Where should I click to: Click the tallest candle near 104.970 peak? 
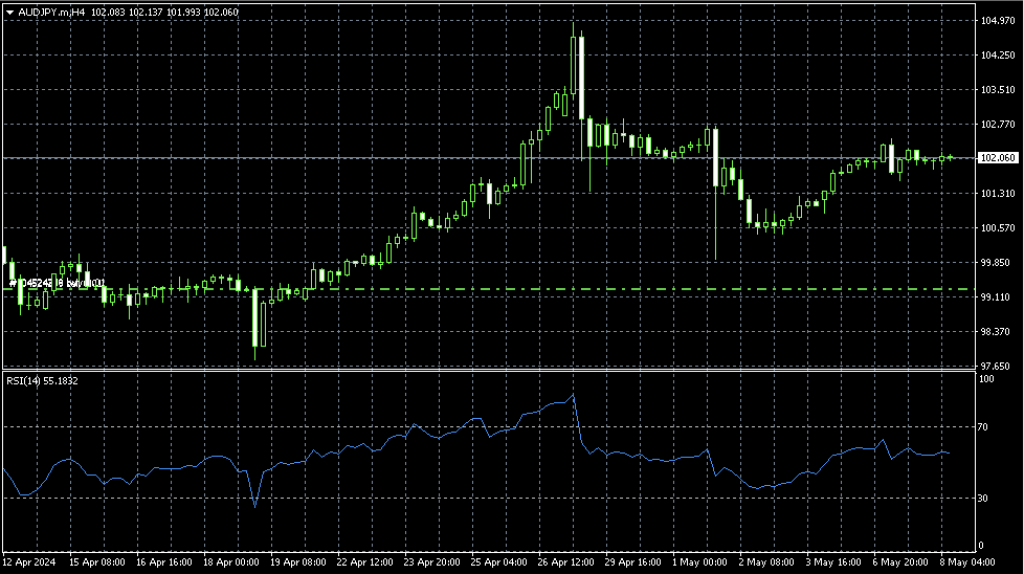pos(574,75)
